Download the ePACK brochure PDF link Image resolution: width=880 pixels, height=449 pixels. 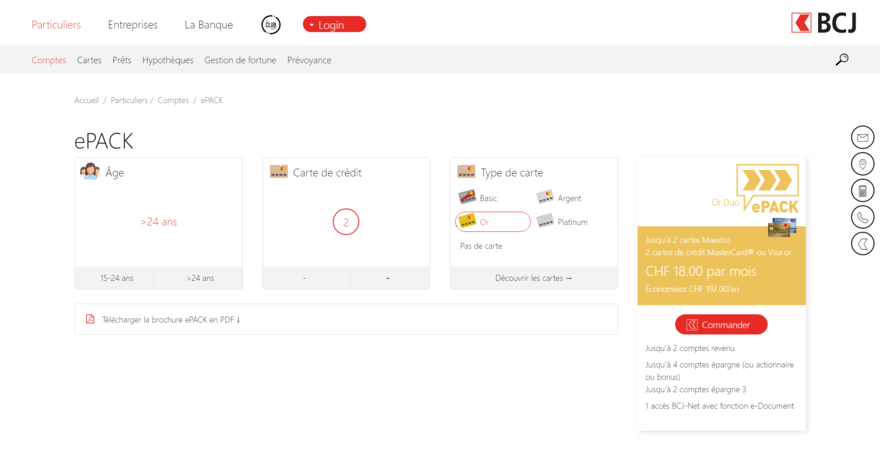[171, 320]
